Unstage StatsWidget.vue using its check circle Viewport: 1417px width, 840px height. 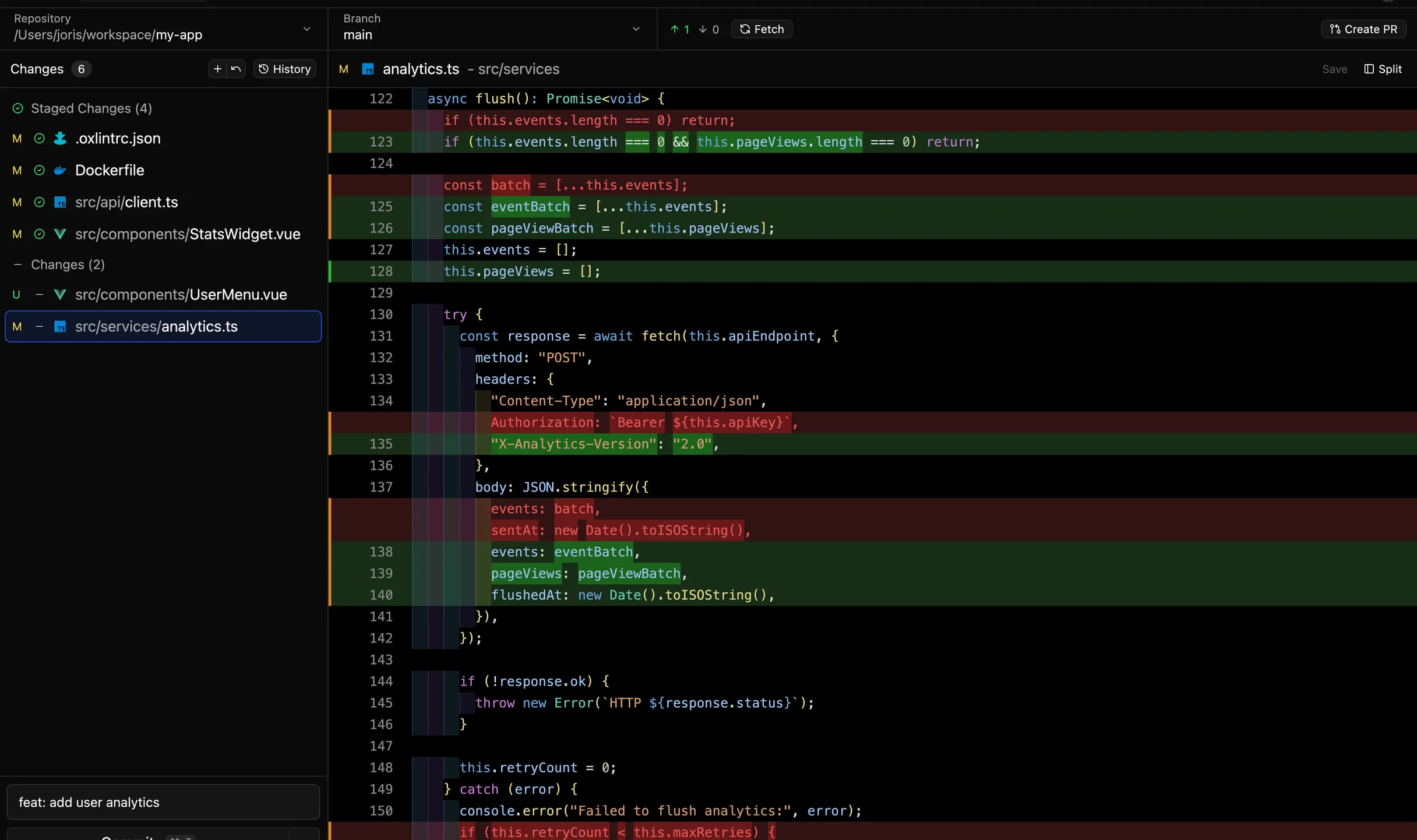[39, 234]
